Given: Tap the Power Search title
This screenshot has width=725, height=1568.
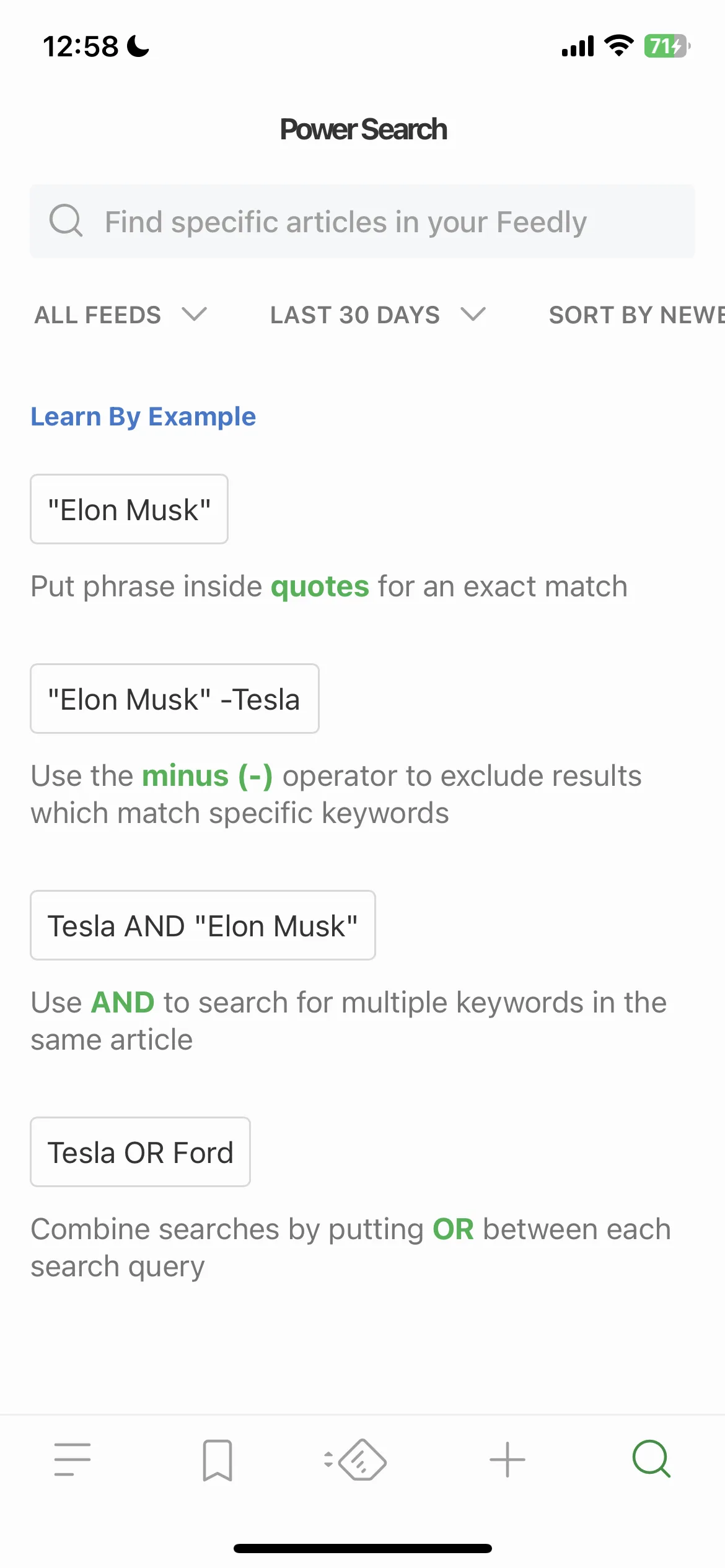Looking at the screenshot, I should (x=363, y=129).
